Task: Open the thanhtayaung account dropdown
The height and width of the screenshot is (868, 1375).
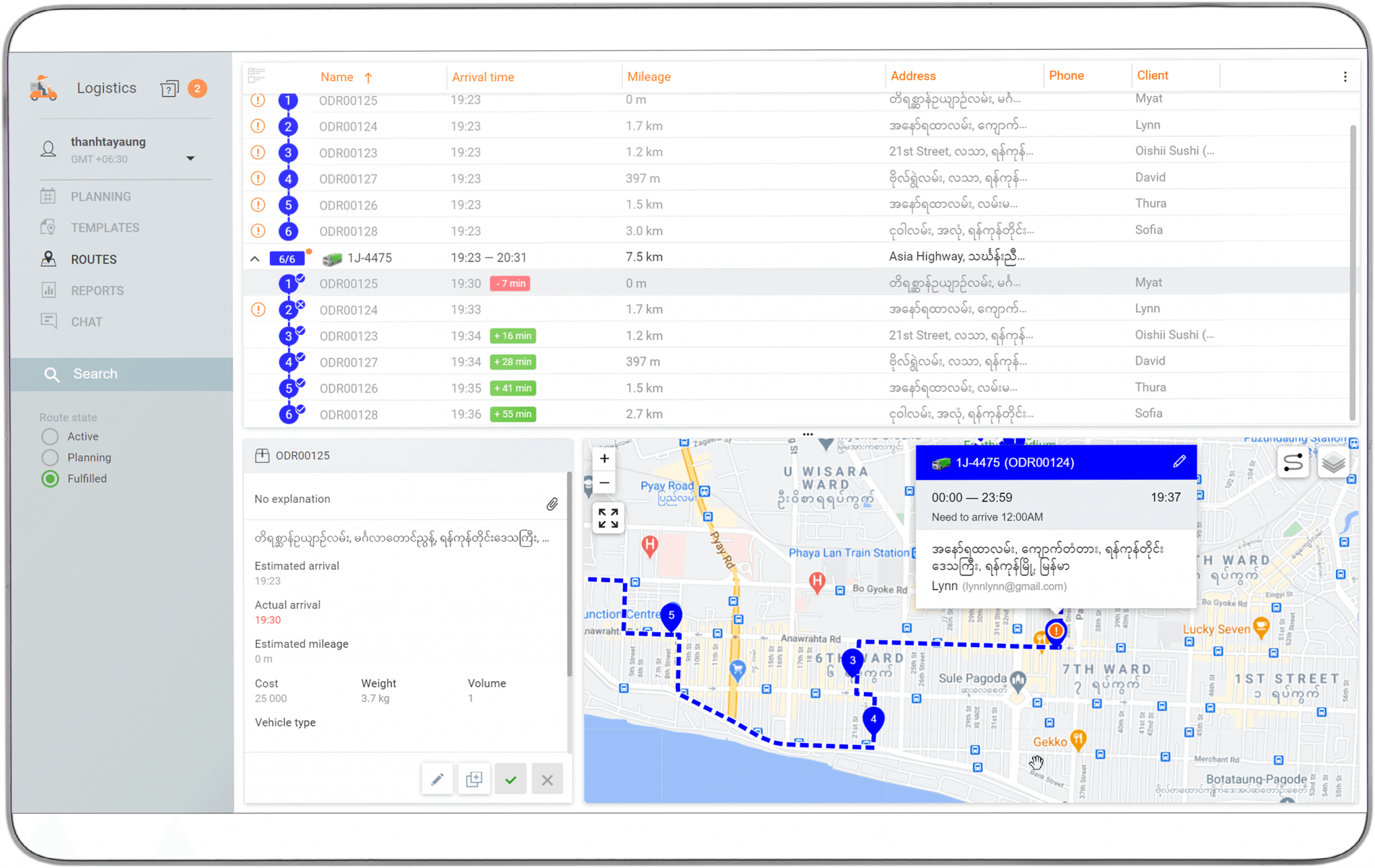Action: pyautogui.click(x=191, y=158)
